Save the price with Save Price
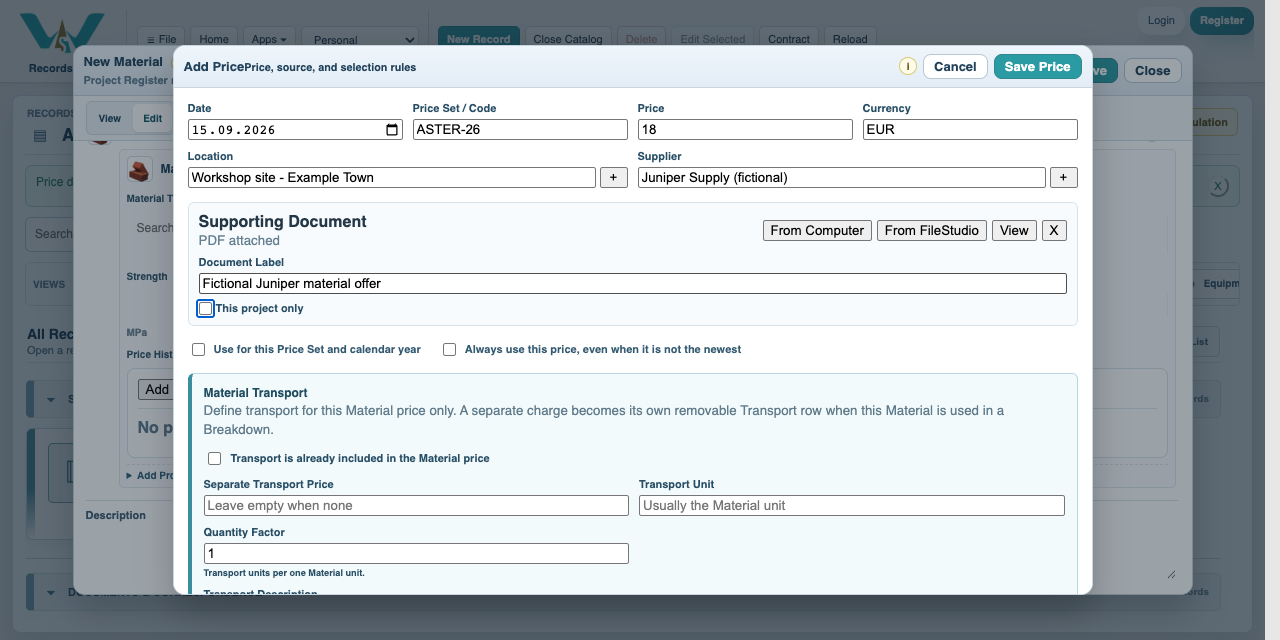Image resolution: width=1280 pixels, height=640 pixels. pyautogui.click(x=1037, y=67)
